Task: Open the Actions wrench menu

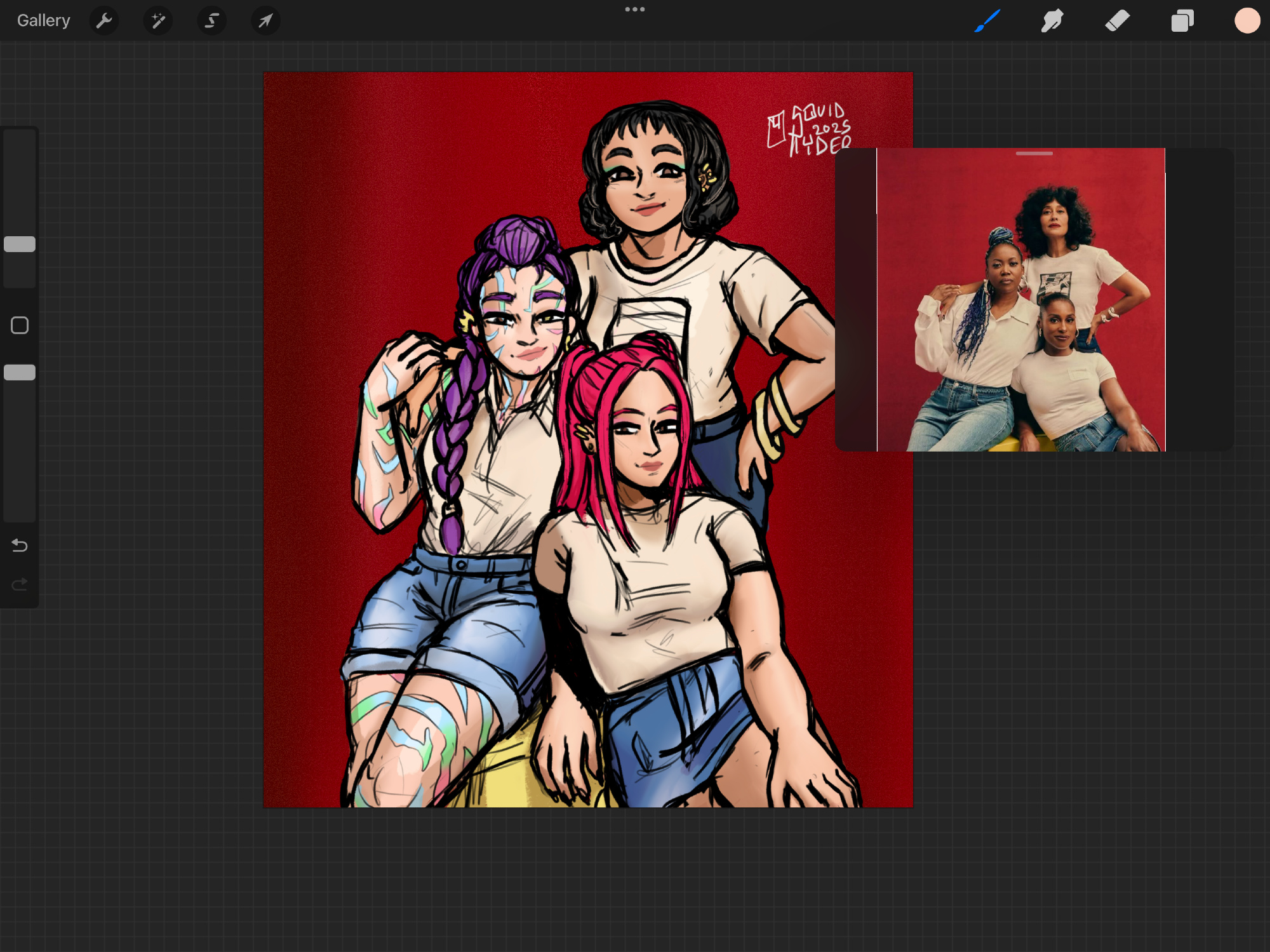Action: tap(104, 21)
